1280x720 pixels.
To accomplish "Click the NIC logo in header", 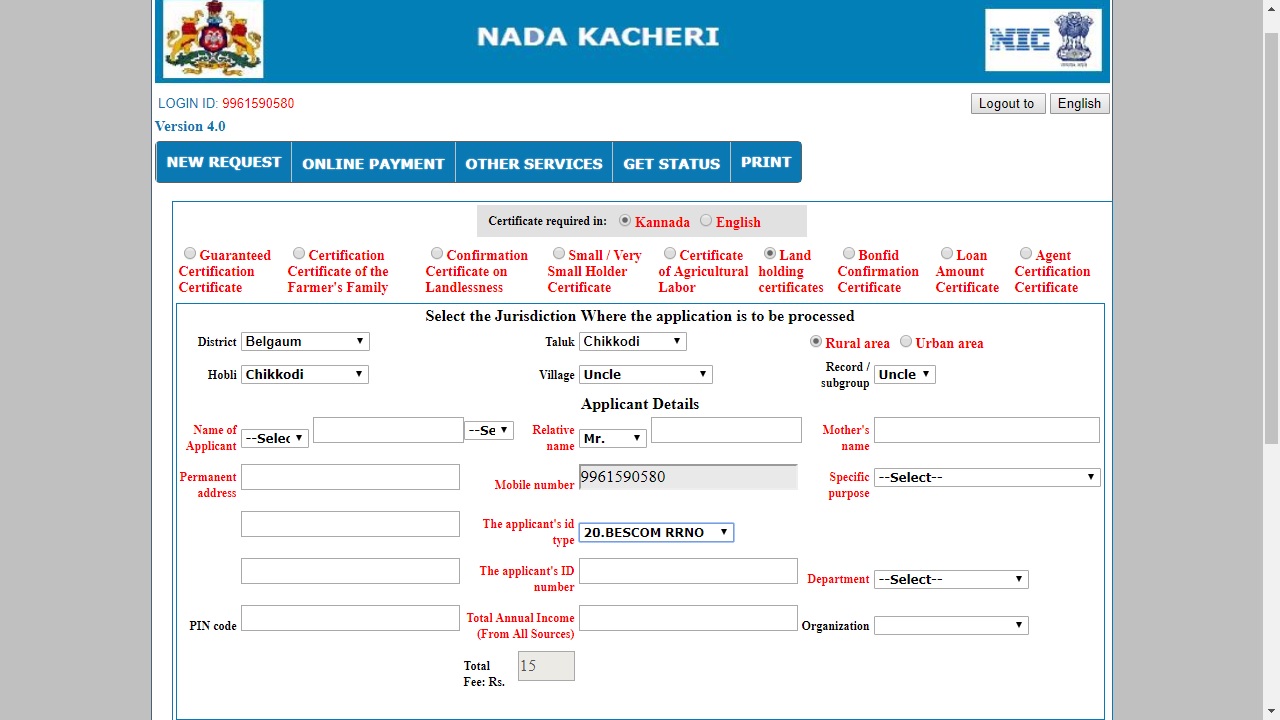I will pyautogui.click(x=1043, y=40).
